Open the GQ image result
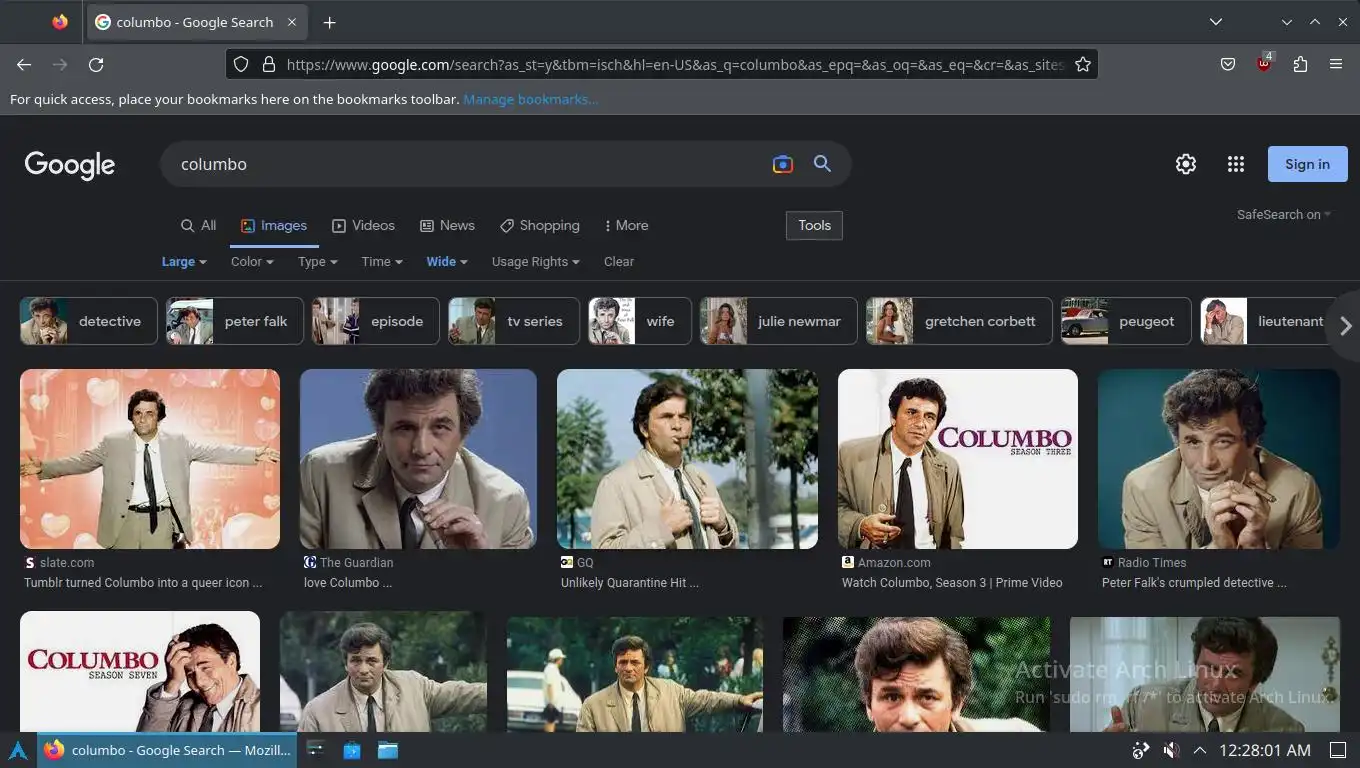Image resolution: width=1360 pixels, height=768 pixels. [687, 459]
